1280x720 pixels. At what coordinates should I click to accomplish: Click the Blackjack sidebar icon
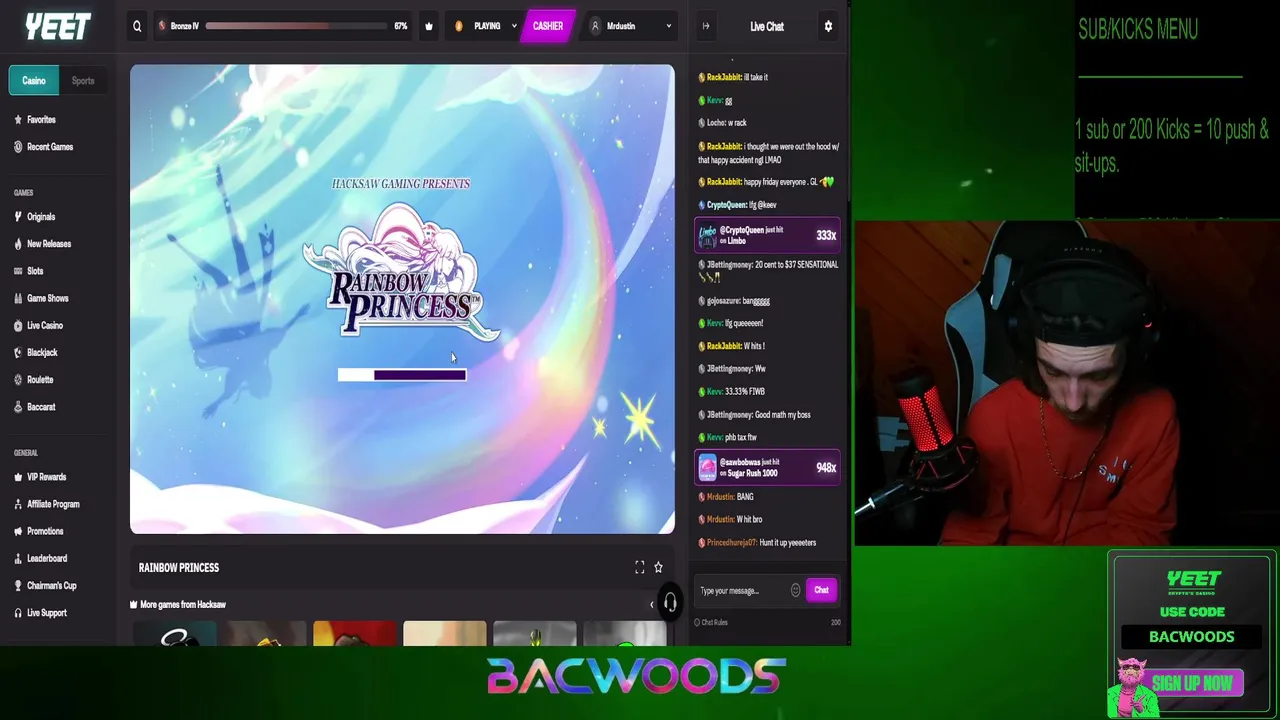[18, 353]
